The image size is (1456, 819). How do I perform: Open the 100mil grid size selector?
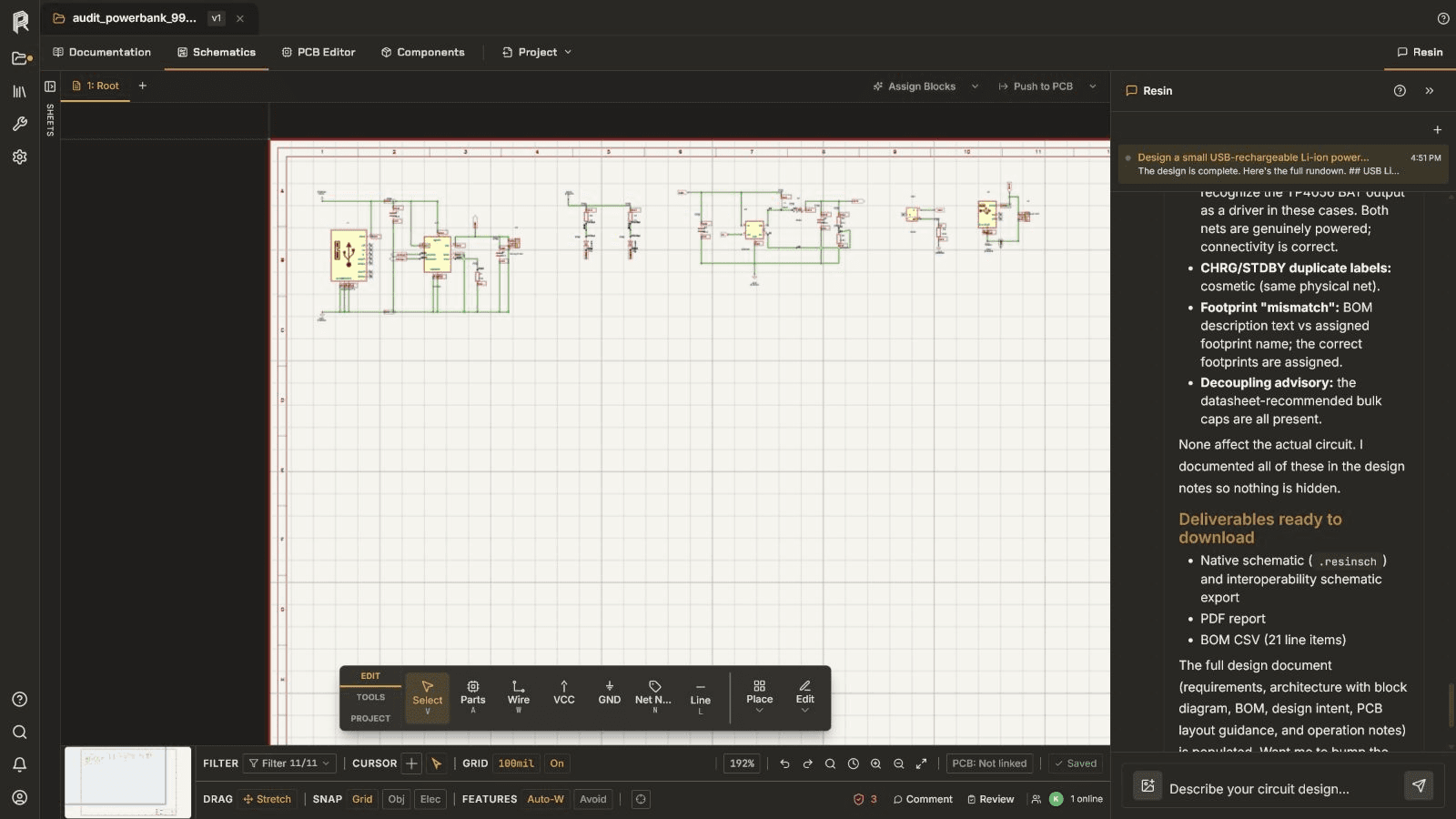click(516, 763)
